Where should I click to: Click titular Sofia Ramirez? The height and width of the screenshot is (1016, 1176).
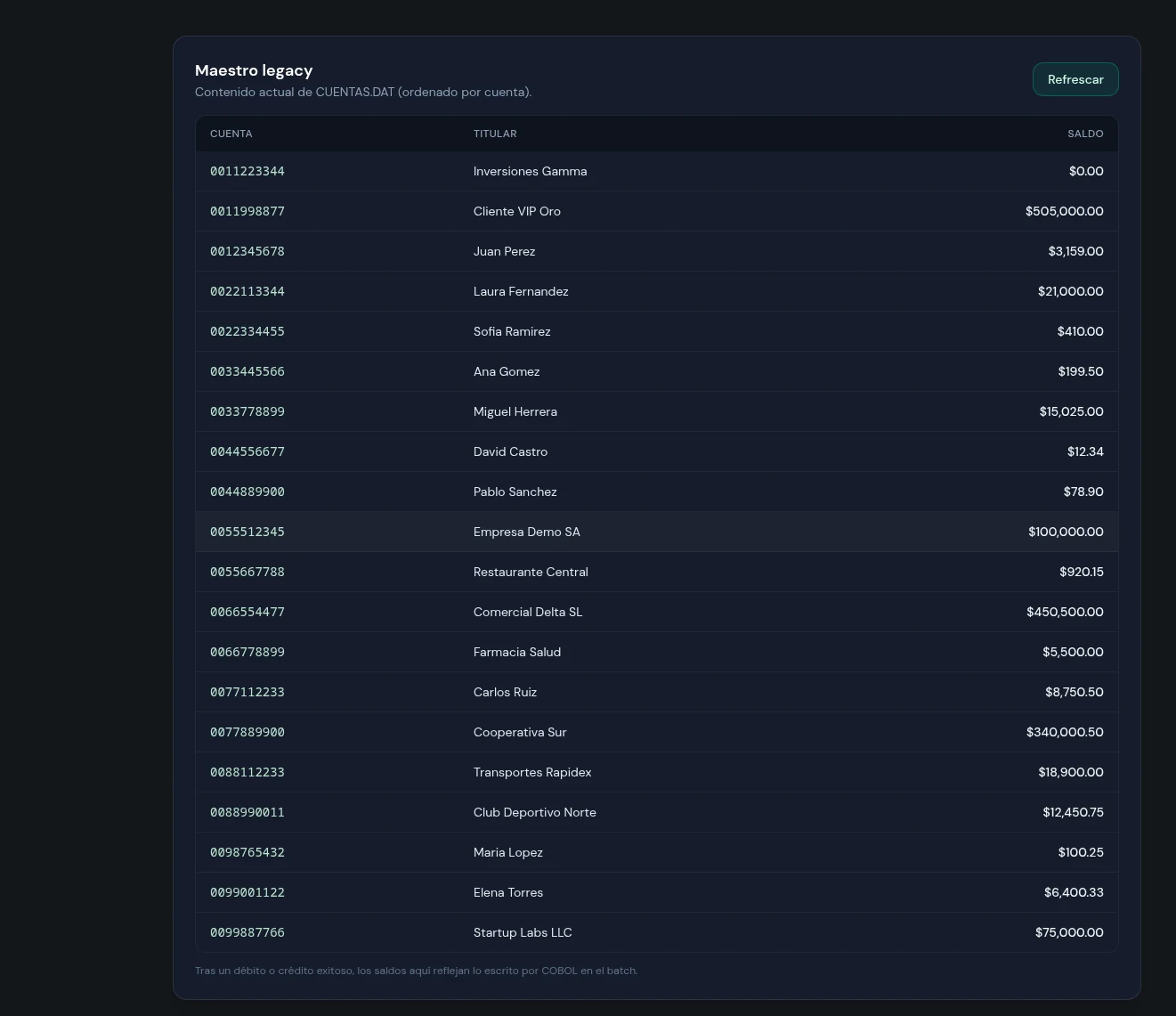pyautogui.click(x=512, y=331)
